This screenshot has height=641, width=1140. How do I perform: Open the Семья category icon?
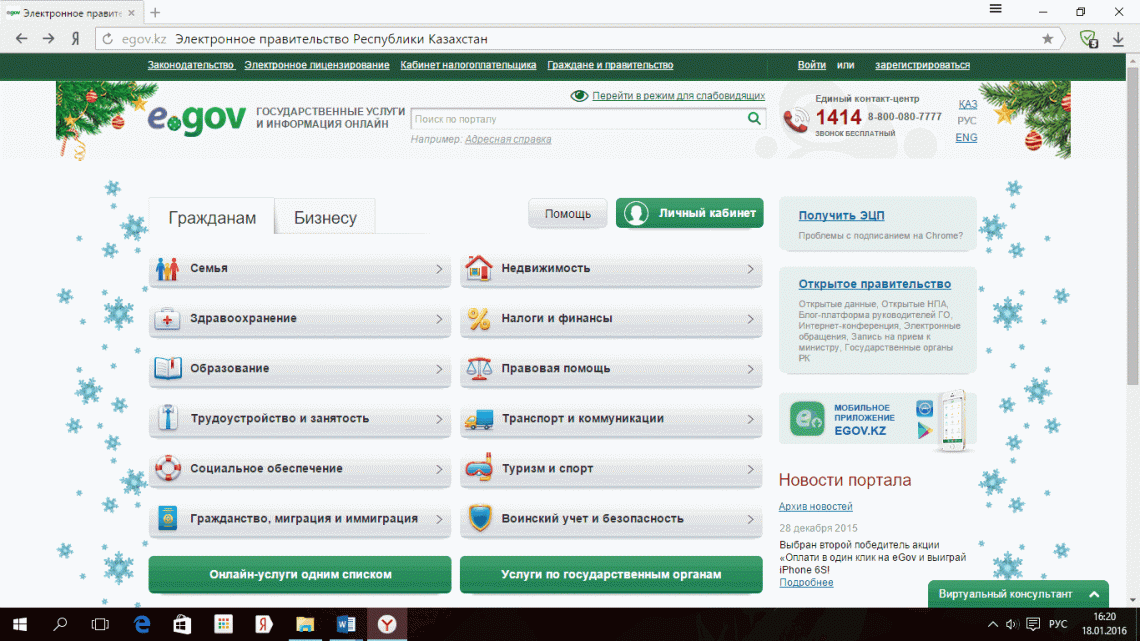click(x=166, y=268)
